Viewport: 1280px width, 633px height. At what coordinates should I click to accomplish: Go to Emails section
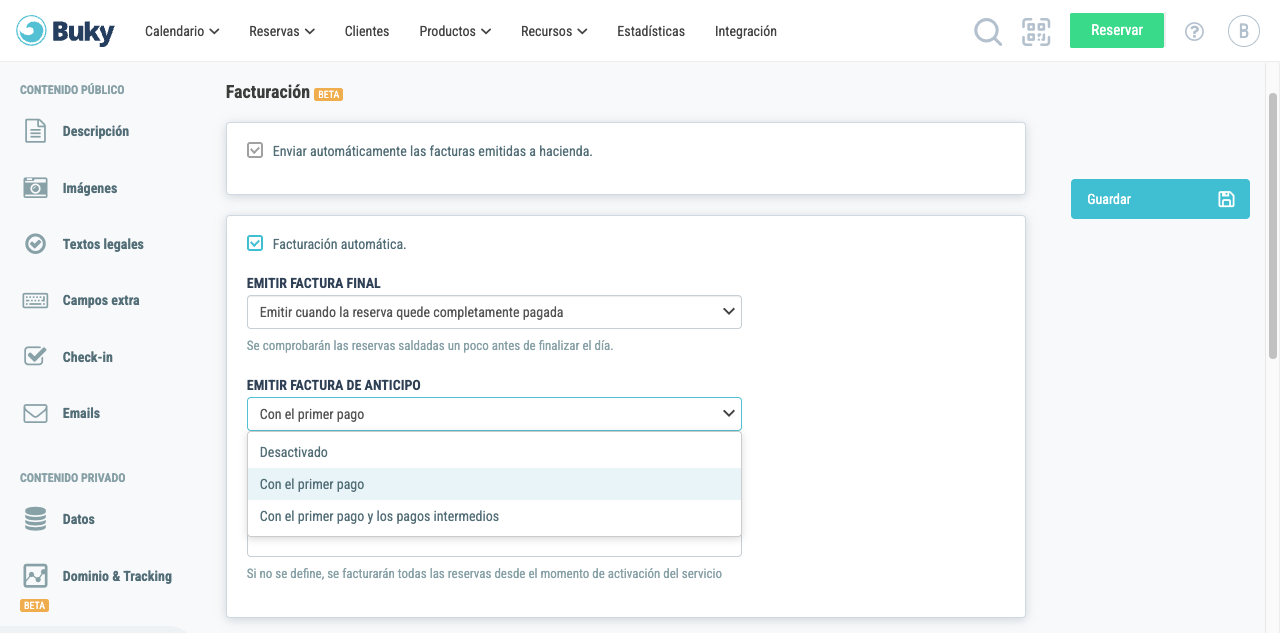(81, 413)
